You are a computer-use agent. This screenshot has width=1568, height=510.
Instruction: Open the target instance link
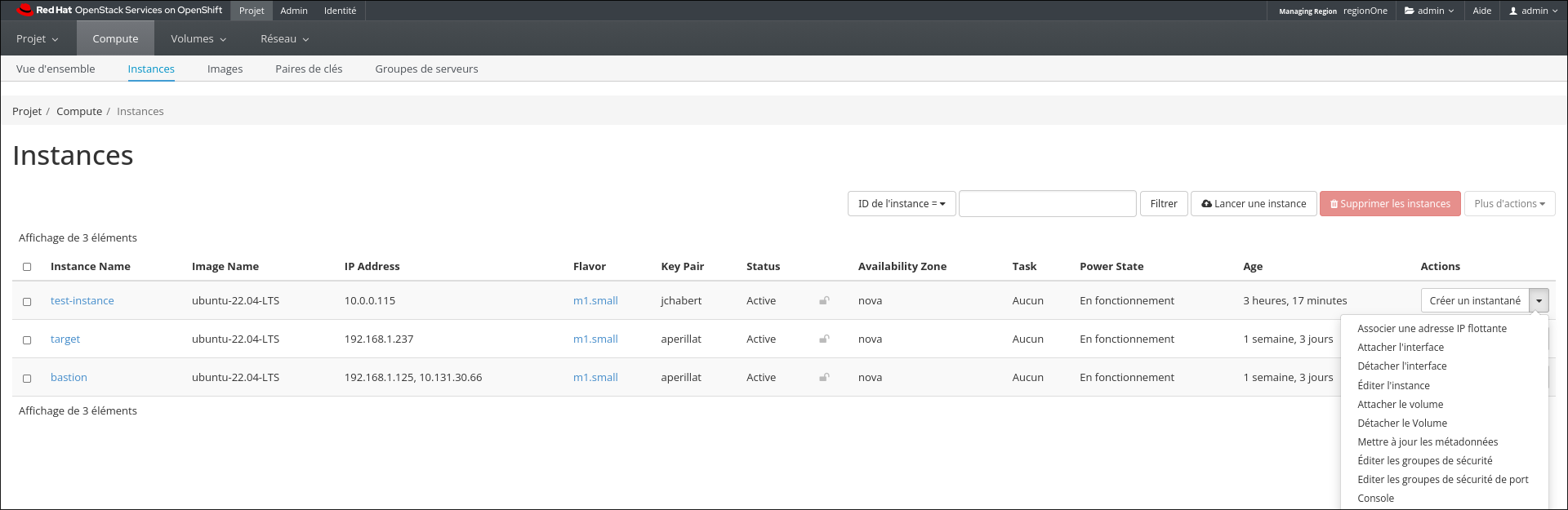click(x=65, y=339)
